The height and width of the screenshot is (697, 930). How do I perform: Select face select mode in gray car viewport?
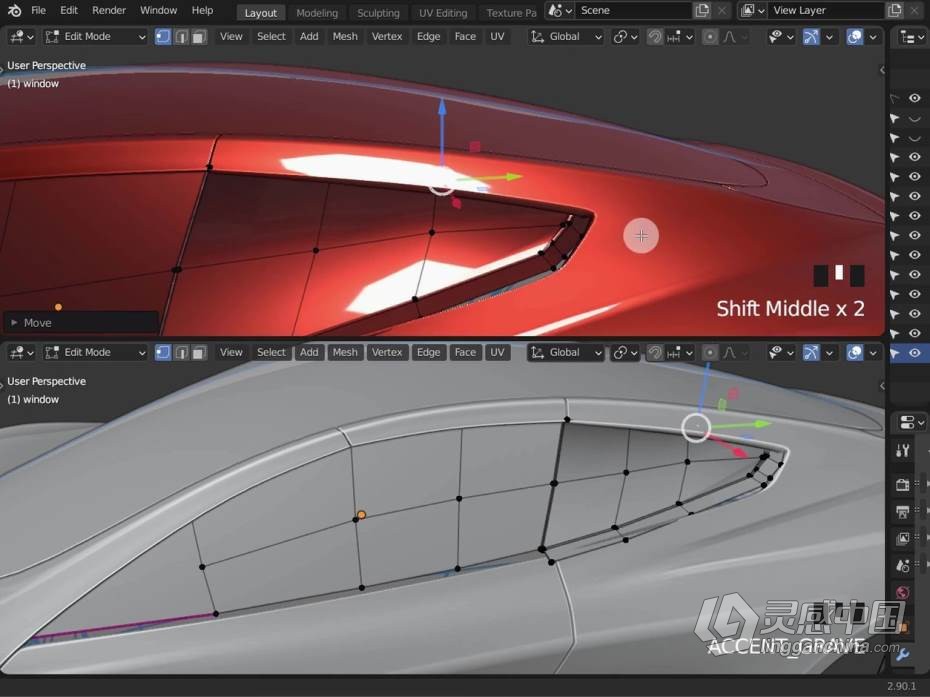199,353
